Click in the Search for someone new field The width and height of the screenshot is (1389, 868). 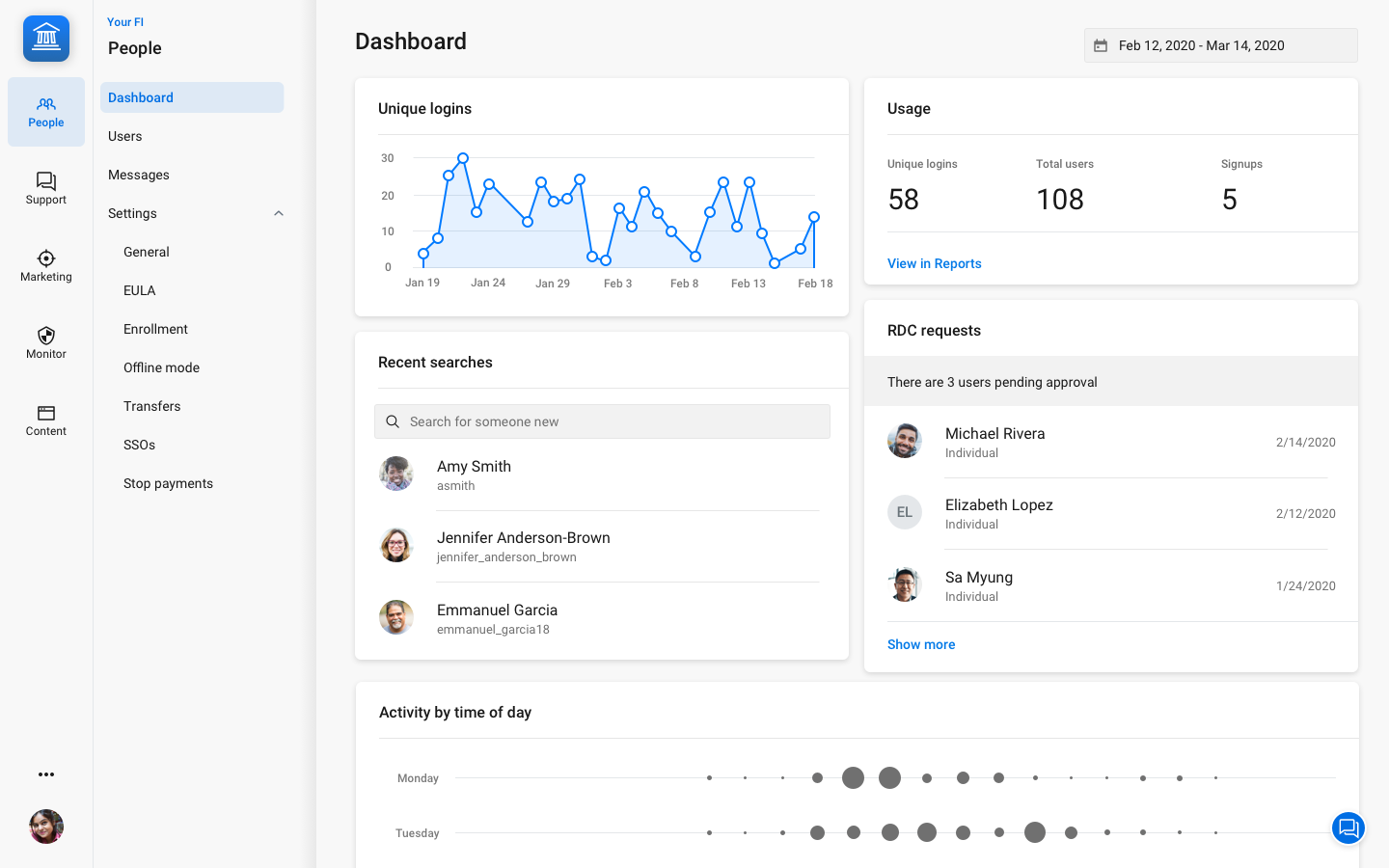point(602,421)
